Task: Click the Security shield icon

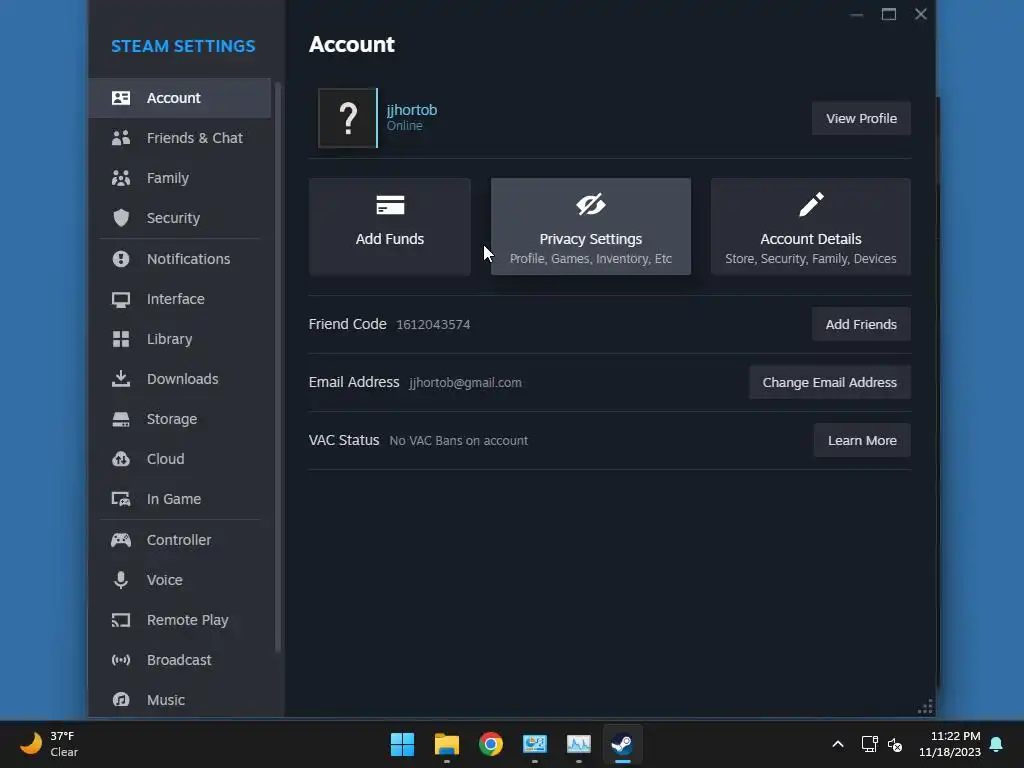Action: pos(121,217)
